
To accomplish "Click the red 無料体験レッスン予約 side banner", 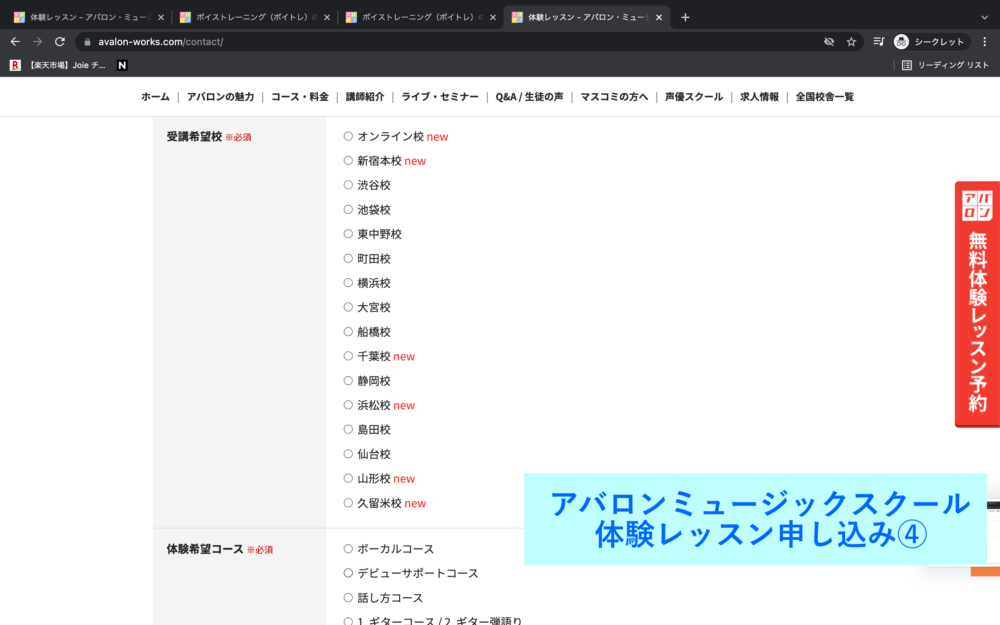I will point(977,304).
